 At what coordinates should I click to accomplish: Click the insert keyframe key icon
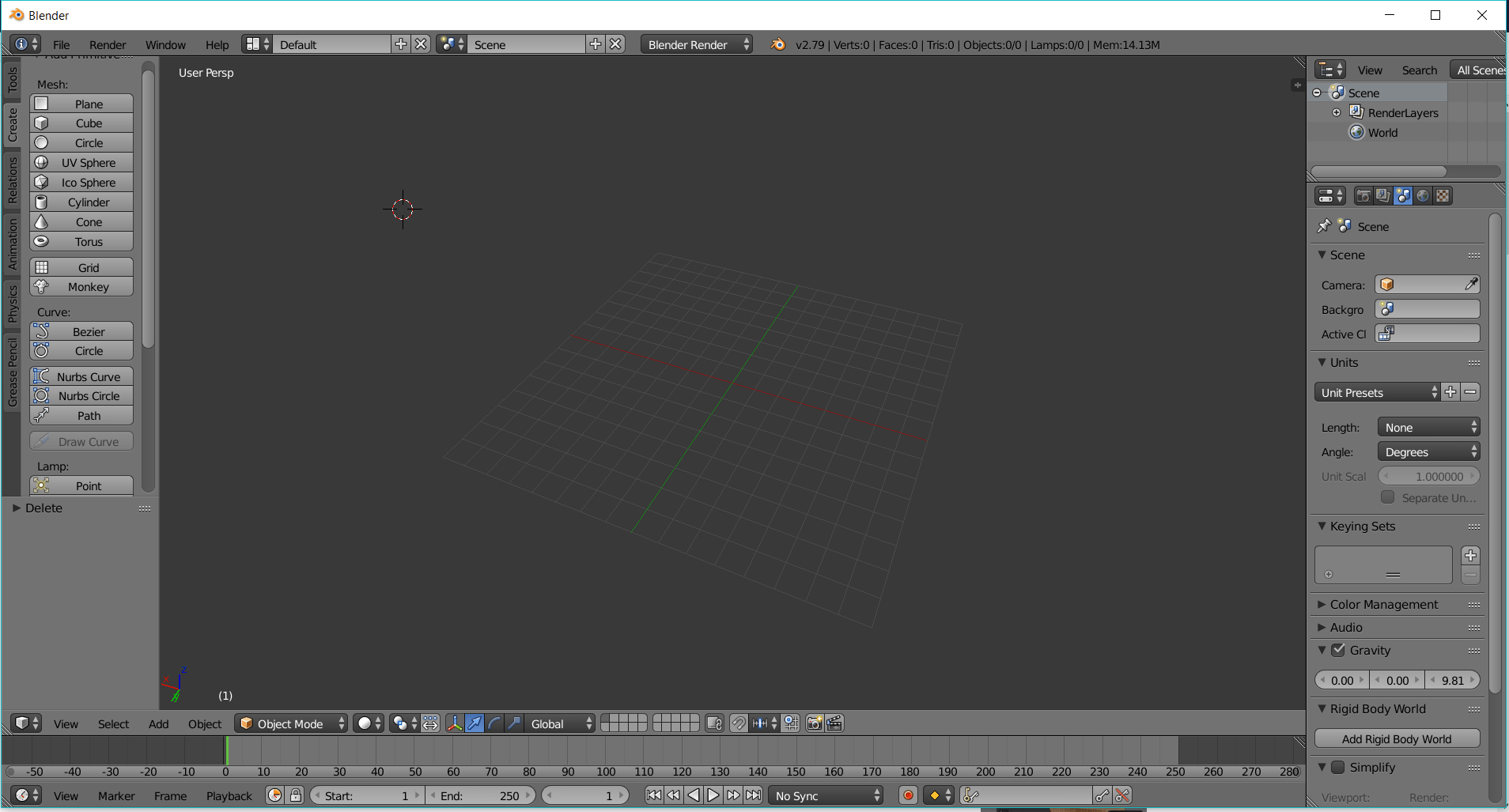1102,795
